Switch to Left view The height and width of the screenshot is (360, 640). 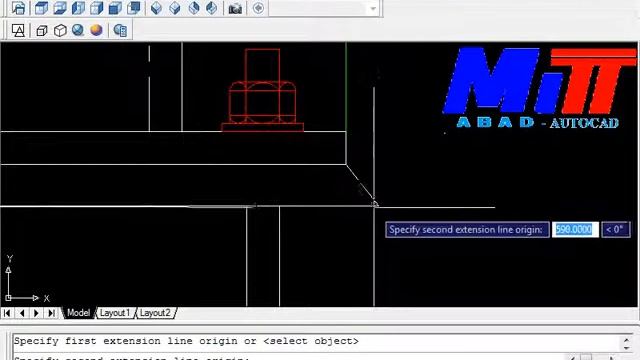(x=78, y=8)
